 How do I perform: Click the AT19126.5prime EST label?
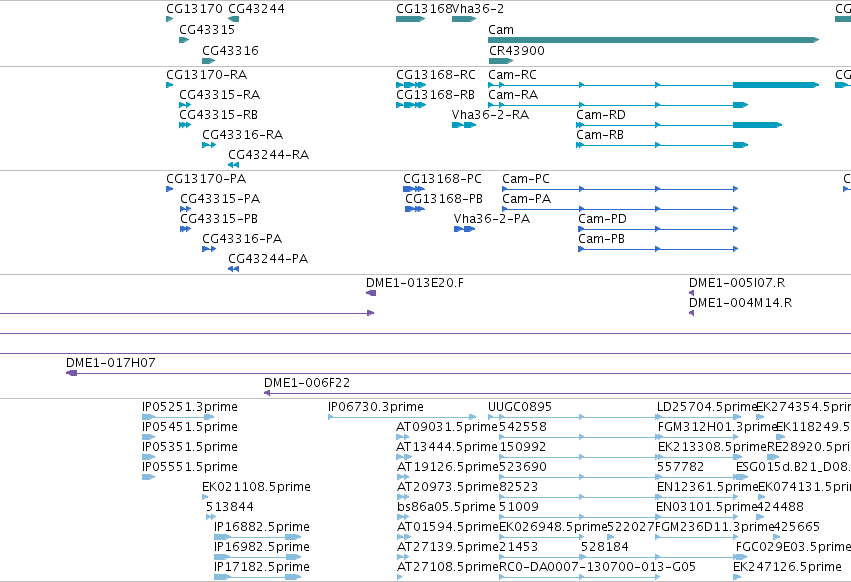[x=447, y=467]
